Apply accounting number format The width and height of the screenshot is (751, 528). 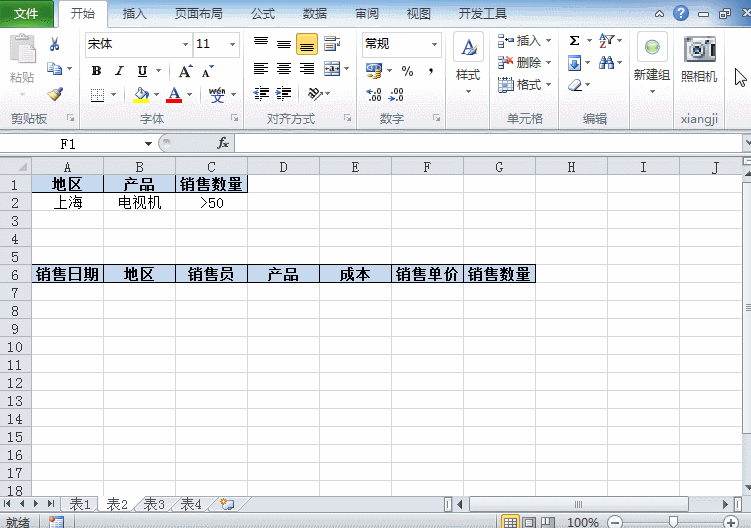tap(374, 71)
